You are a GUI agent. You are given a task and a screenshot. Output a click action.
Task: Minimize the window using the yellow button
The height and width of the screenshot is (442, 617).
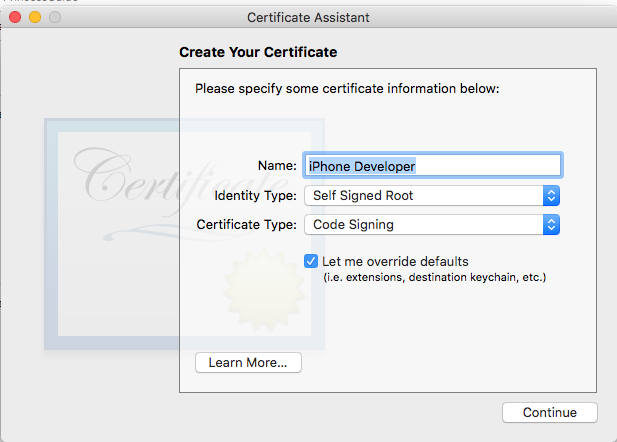pyautogui.click(x=35, y=17)
